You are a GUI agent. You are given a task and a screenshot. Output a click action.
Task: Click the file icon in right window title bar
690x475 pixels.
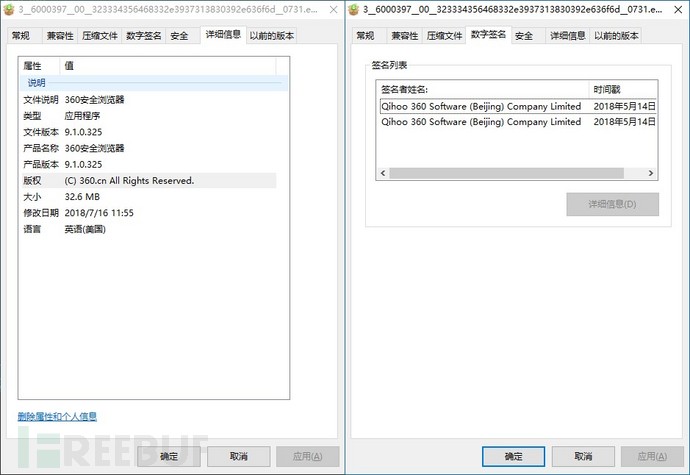point(353,9)
